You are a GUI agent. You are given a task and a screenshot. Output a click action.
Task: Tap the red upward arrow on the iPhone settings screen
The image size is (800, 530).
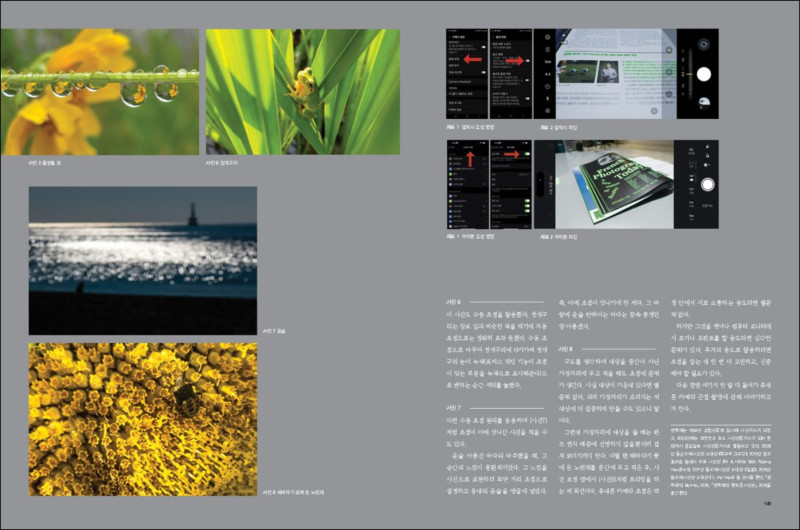tap(469, 160)
